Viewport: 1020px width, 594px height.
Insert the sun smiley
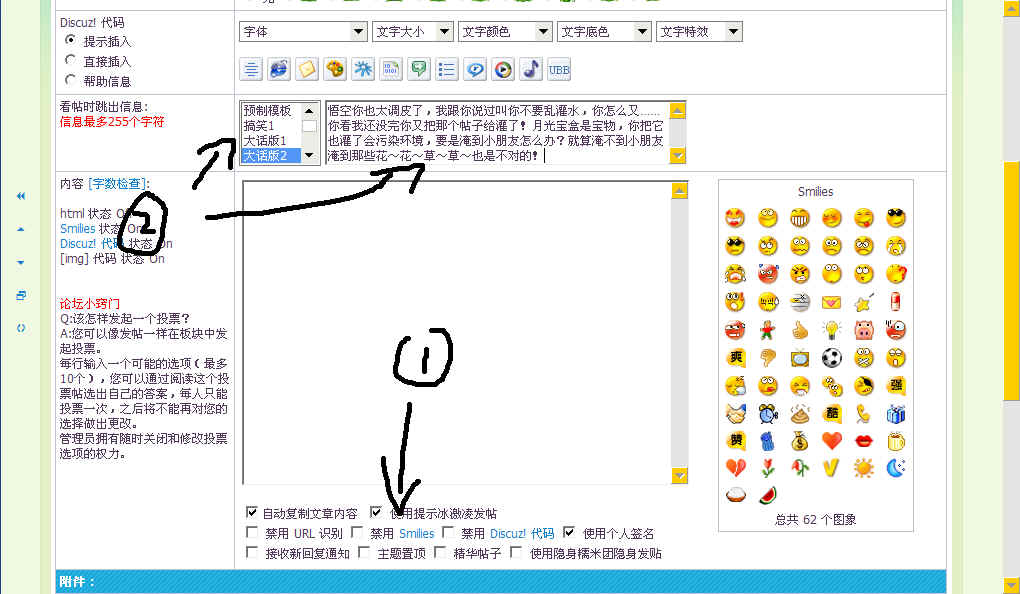(864, 467)
